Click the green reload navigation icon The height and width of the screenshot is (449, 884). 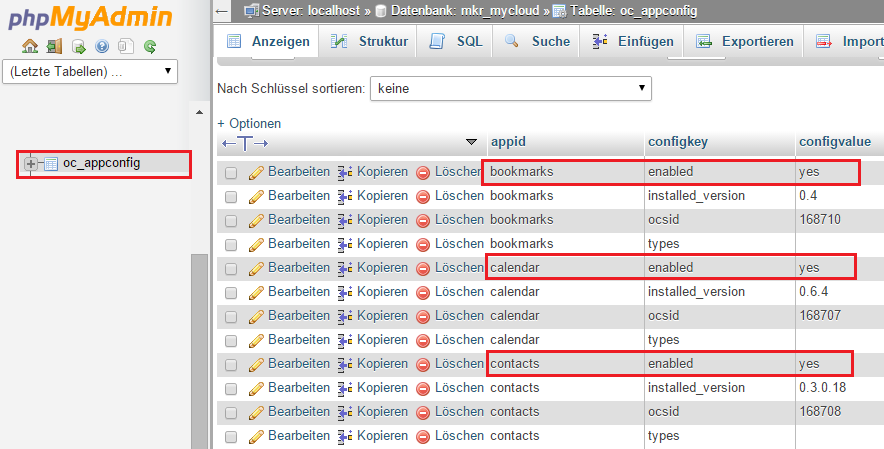pos(150,46)
